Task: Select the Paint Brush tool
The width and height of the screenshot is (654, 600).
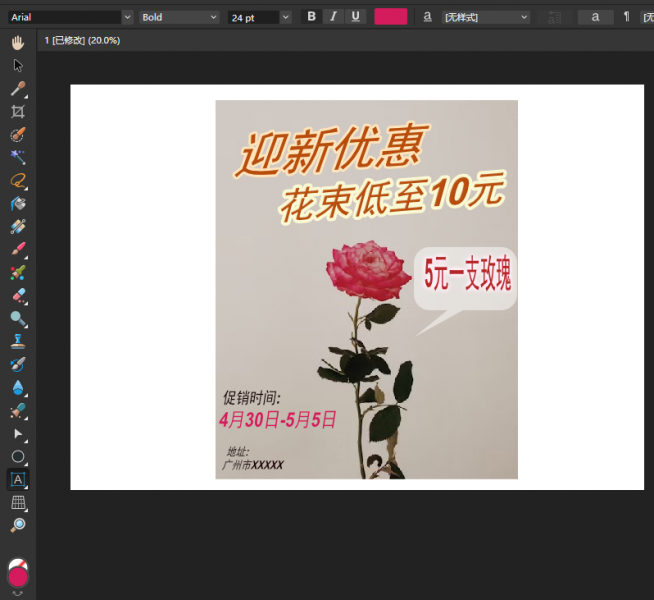Action: [18, 249]
